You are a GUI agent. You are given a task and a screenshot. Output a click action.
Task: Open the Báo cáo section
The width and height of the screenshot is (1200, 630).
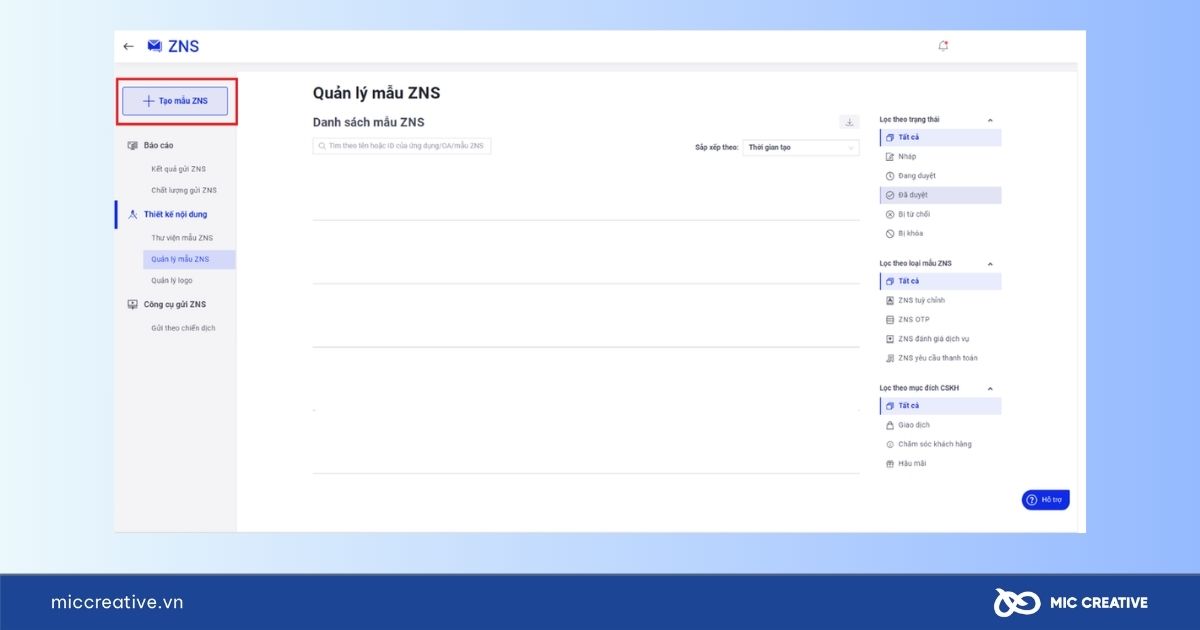click(x=158, y=145)
